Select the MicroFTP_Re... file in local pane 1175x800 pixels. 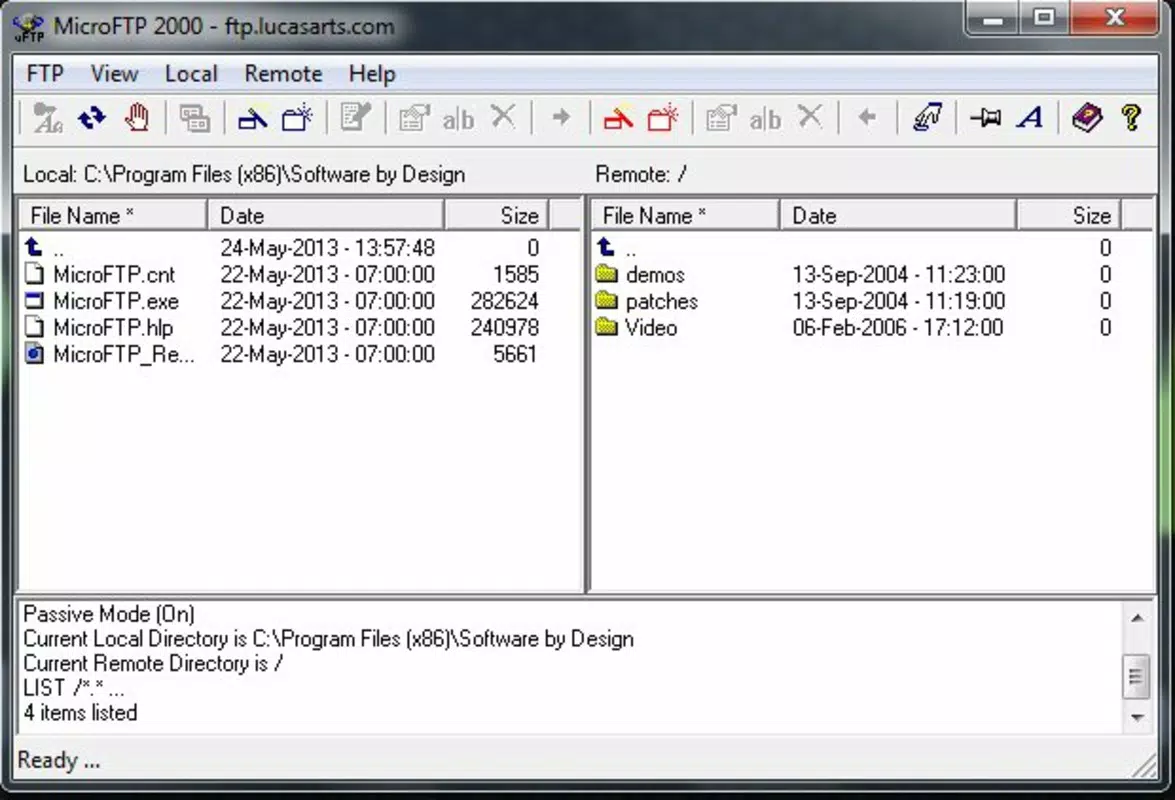pos(283,354)
